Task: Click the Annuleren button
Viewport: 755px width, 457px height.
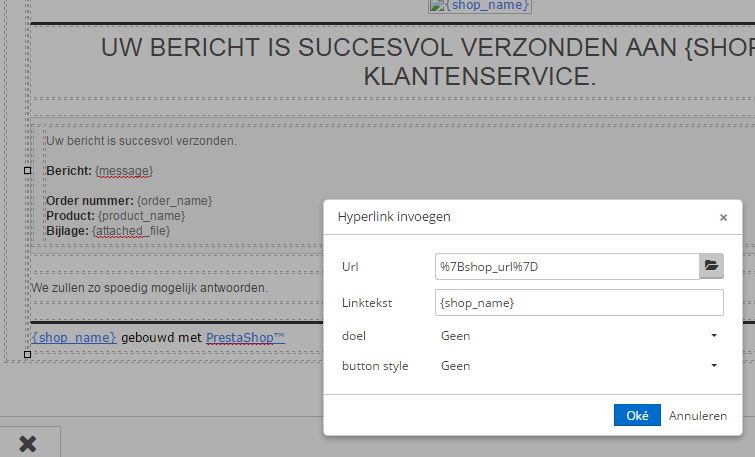Action: (698, 415)
